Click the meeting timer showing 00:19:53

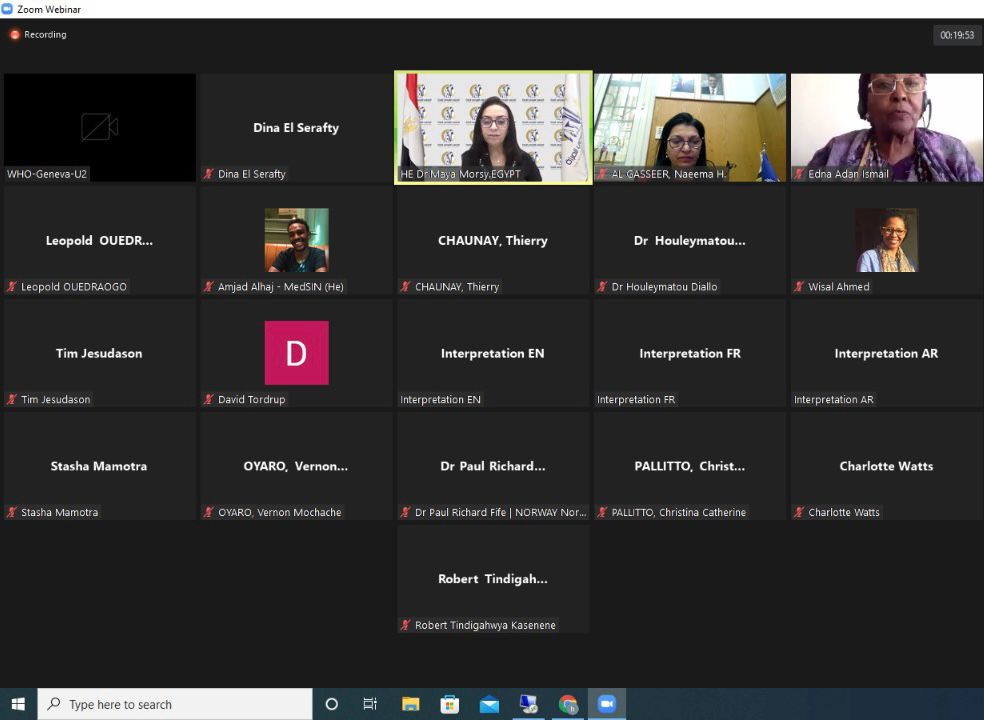[x=956, y=35]
